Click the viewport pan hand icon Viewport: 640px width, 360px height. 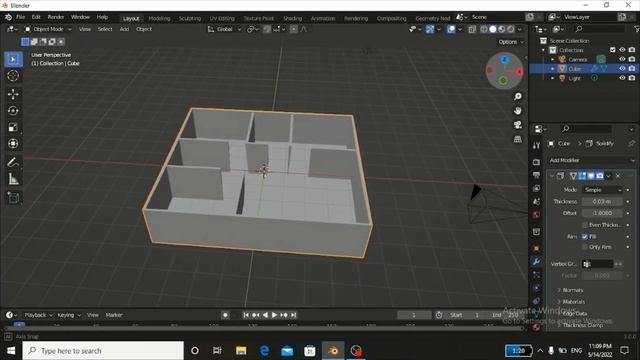click(518, 111)
